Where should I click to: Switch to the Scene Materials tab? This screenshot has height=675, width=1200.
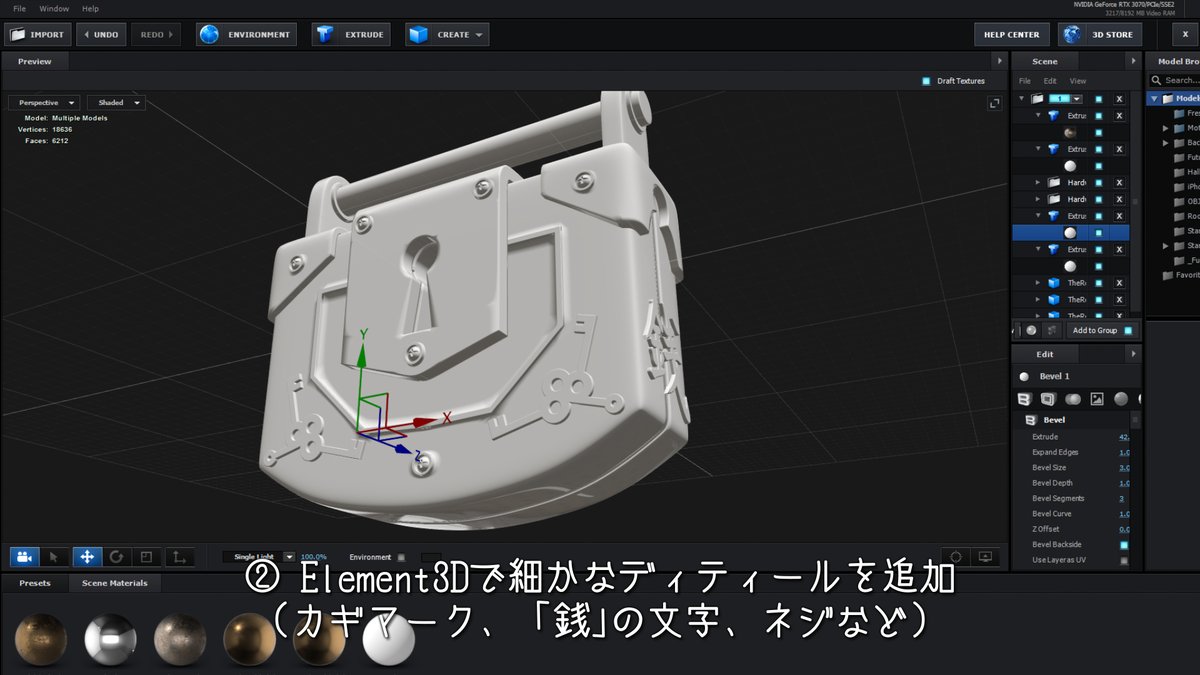[x=114, y=583]
